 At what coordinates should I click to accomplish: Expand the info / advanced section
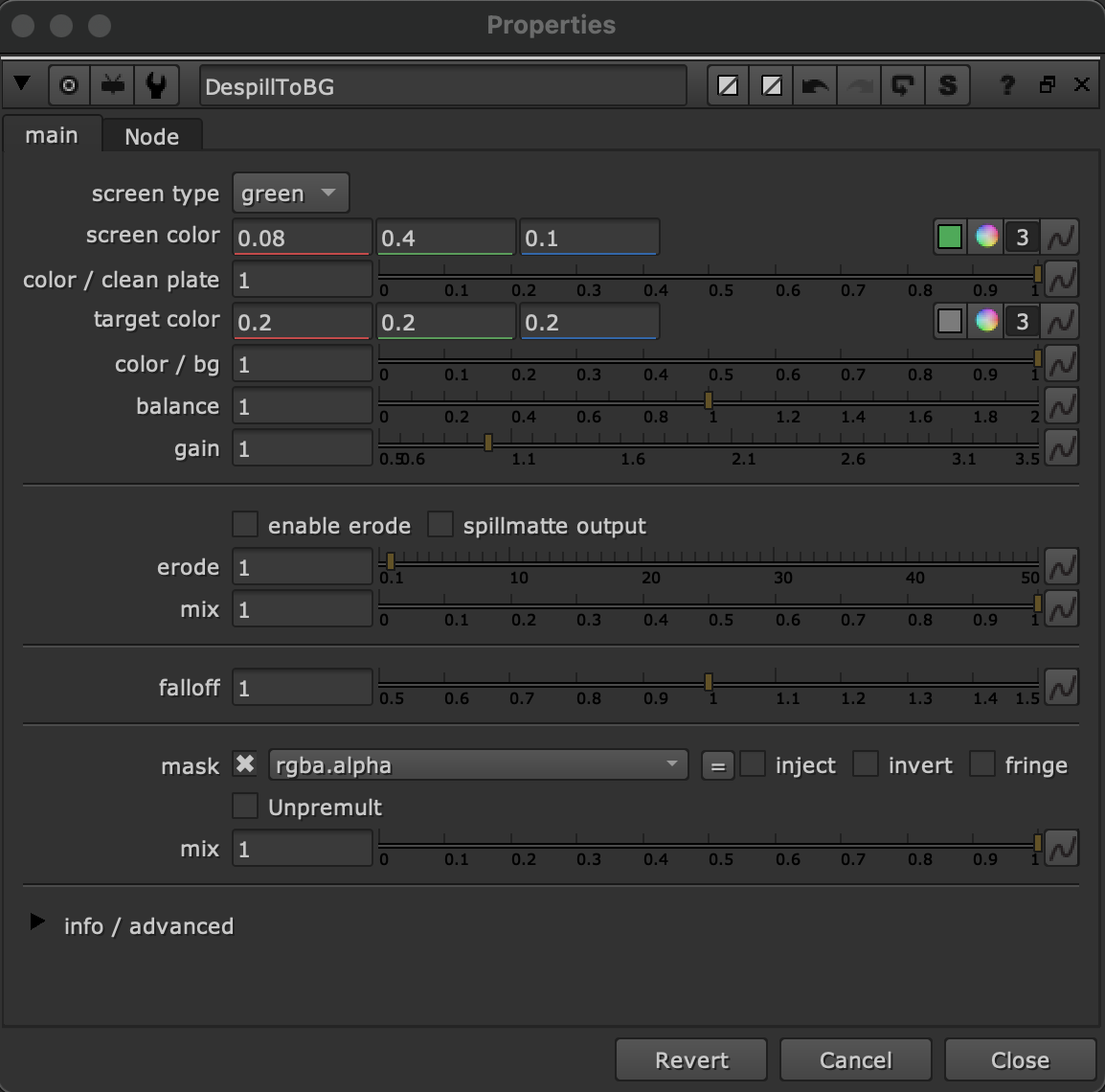37,922
